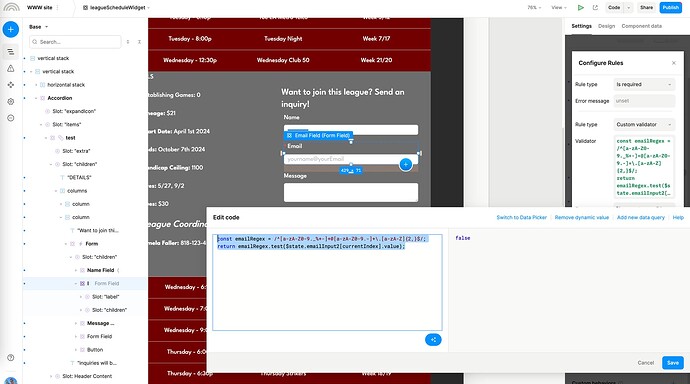Click the Plasmic rainbow logo
The width and height of the screenshot is (690, 384).
point(11,7)
